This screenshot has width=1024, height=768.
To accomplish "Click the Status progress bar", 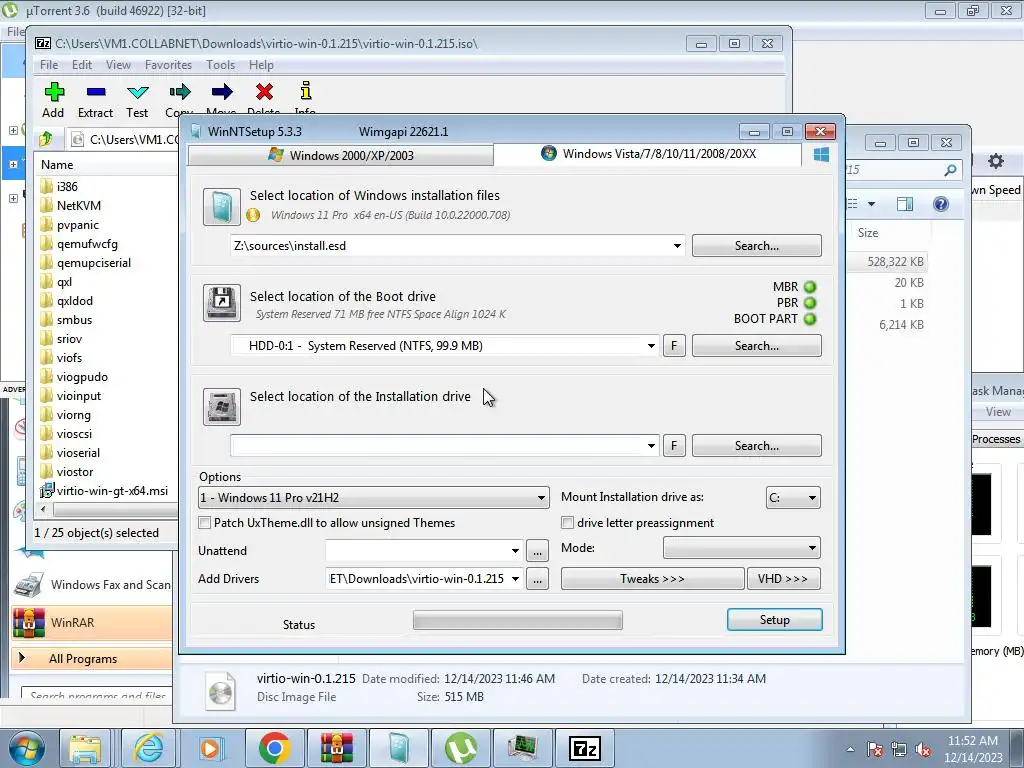I will click(x=518, y=620).
